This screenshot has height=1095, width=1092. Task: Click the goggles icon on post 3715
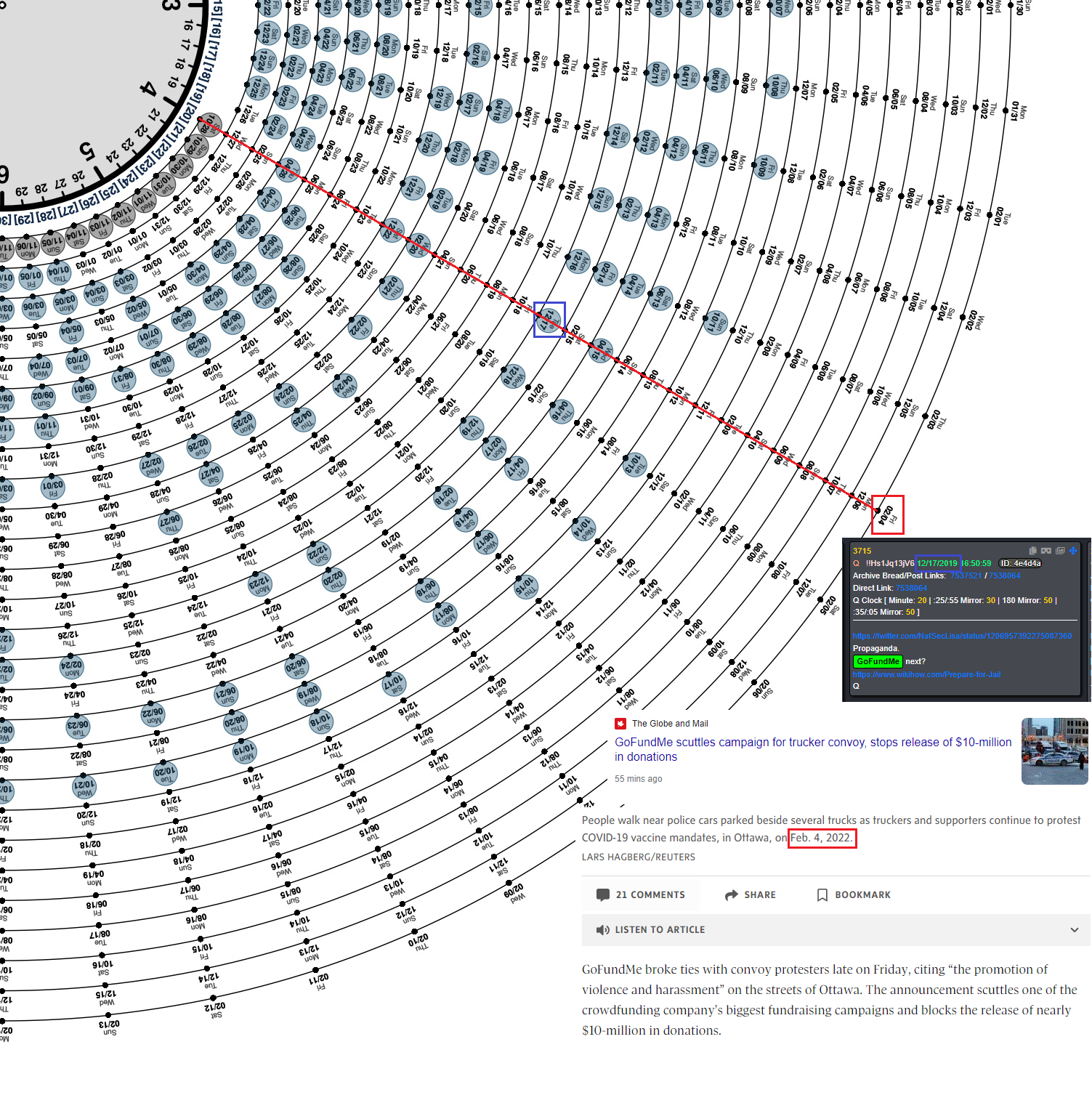pos(1046,551)
